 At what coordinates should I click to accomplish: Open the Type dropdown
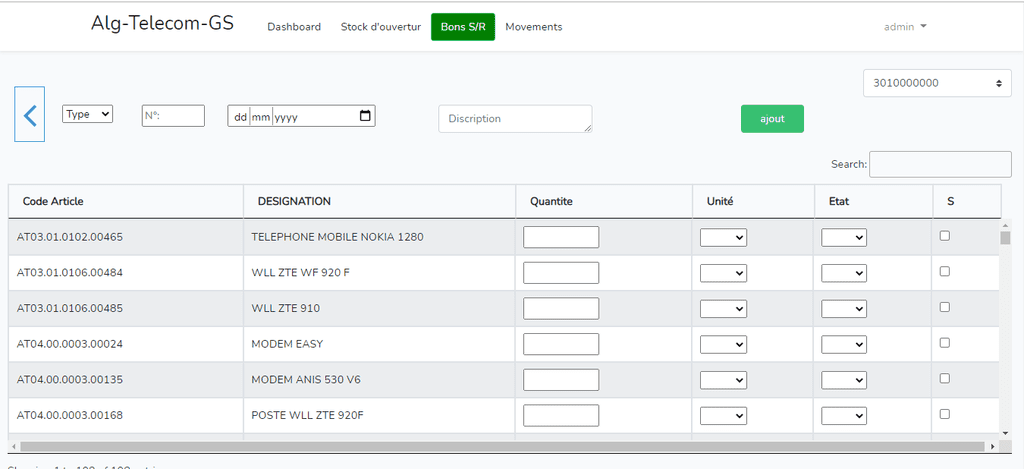click(x=88, y=114)
